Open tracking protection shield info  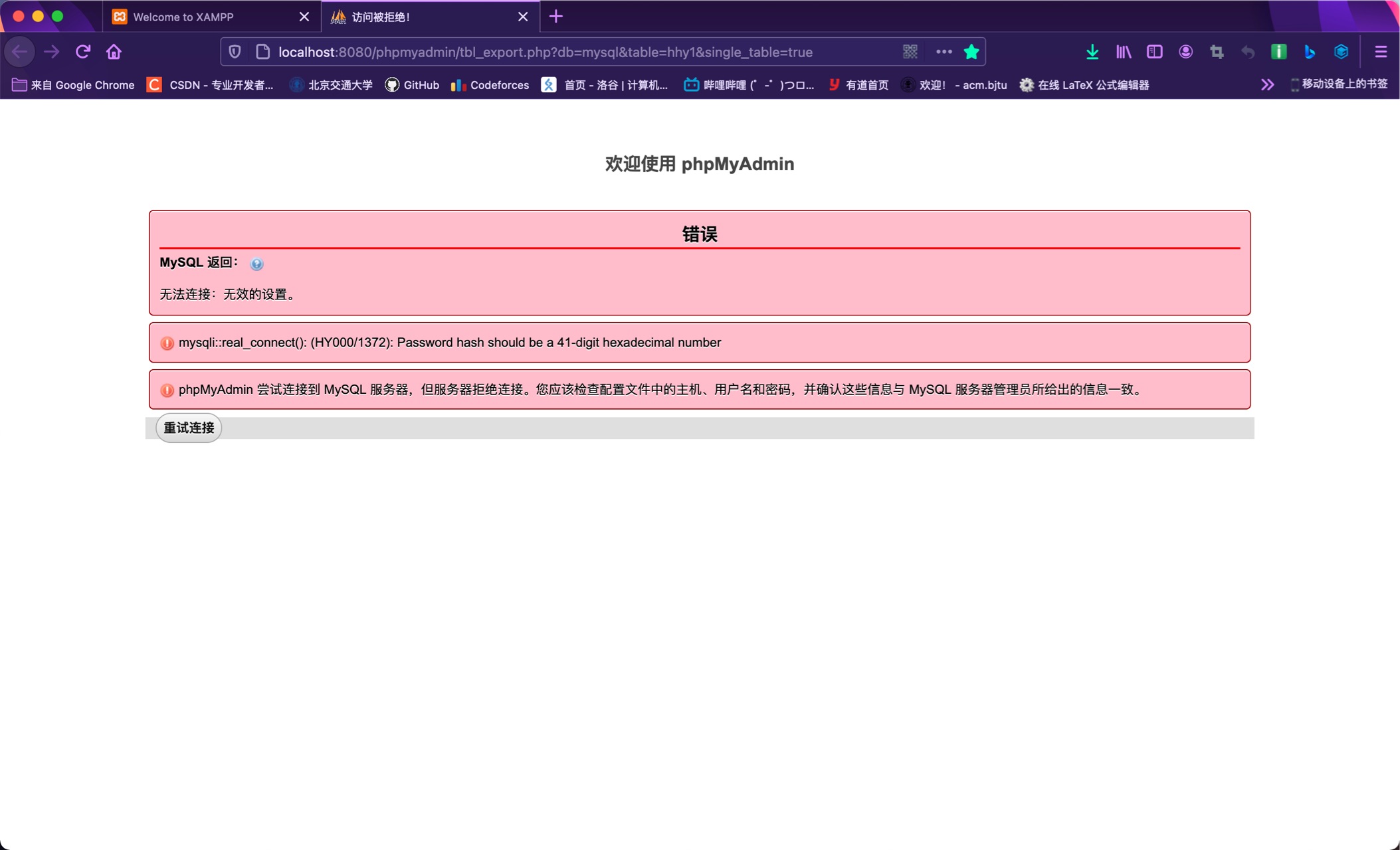(235, 52)
